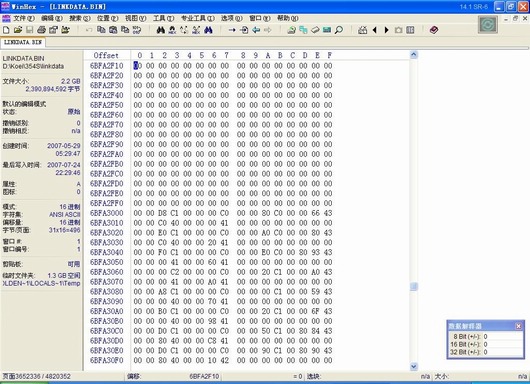Image resolution: width=530 pixels, height=384 pixels.
Task: Click the black binoculars Find Text icon
Action: click(x=161, y=30)
